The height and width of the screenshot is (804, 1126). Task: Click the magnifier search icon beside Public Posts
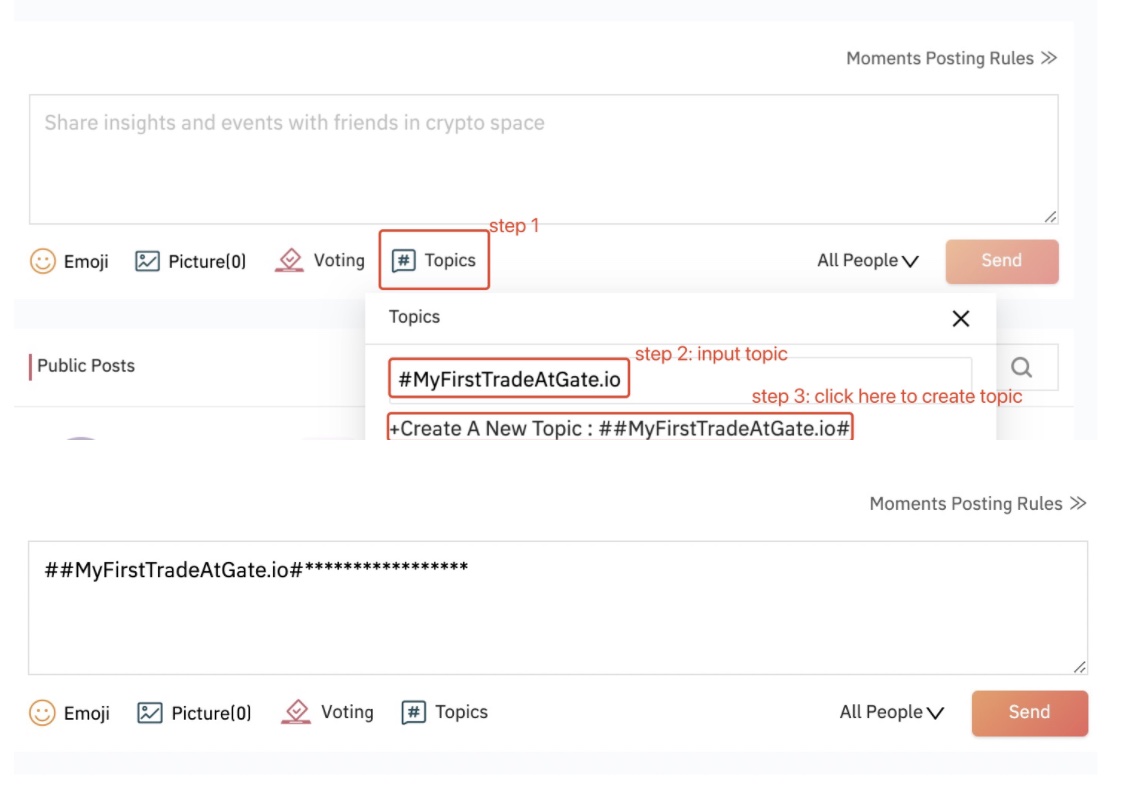coord(1021,368)
